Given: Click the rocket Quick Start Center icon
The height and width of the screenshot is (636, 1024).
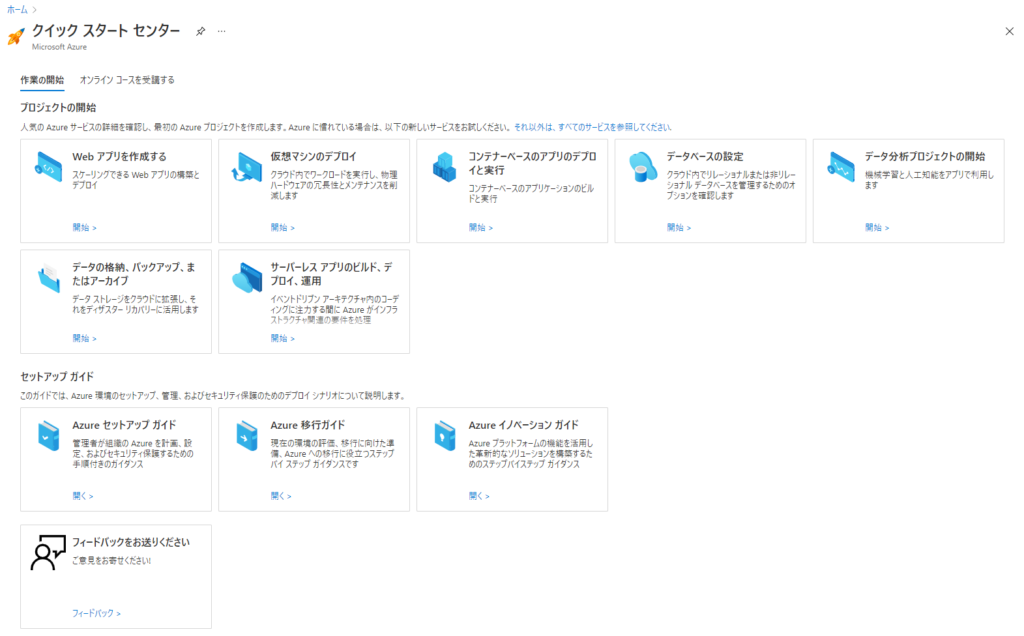Looking at the screenshot, I should (16, 36).
